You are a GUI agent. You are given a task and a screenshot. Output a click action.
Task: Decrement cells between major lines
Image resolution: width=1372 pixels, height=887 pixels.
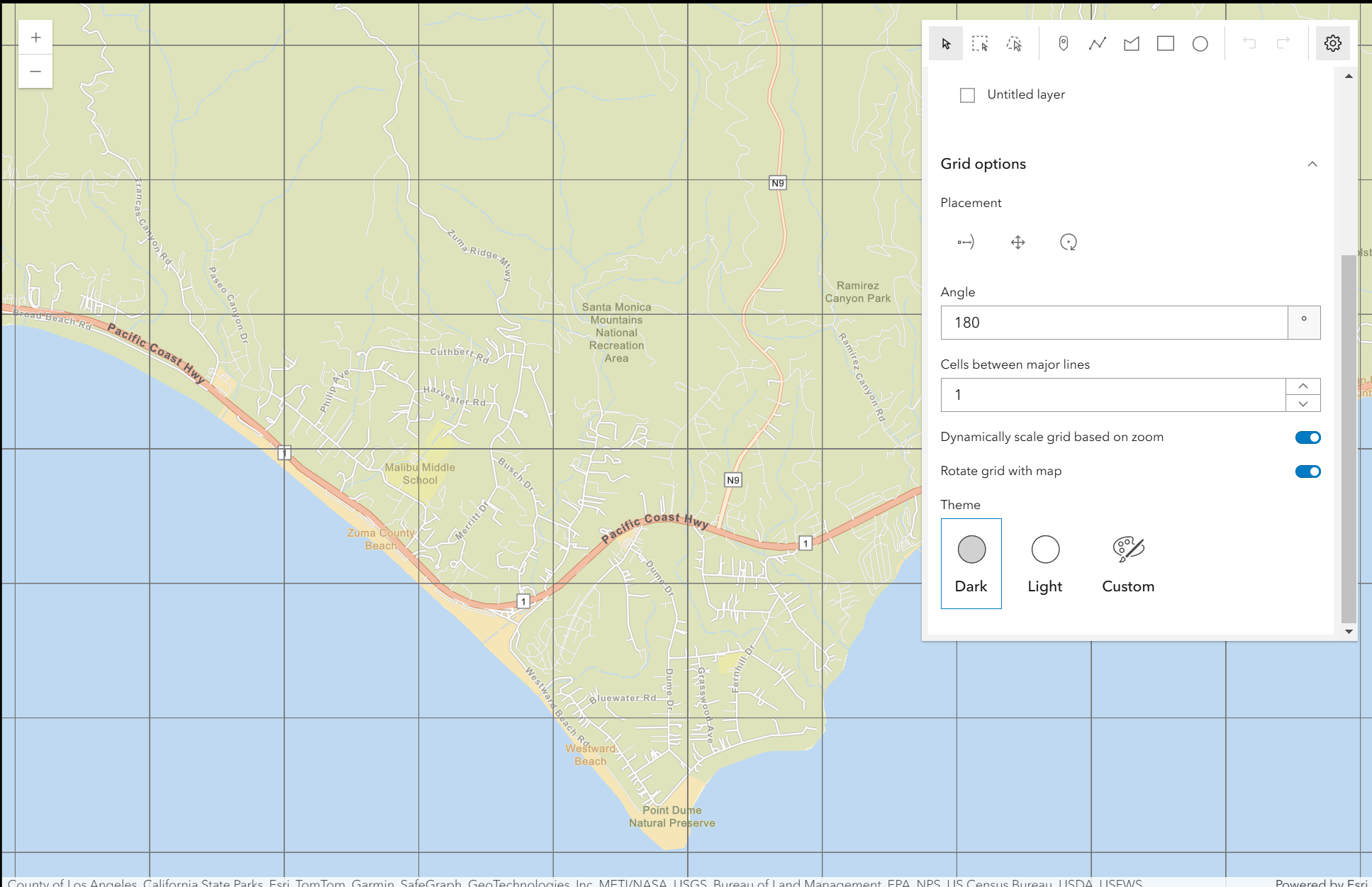1303,403
